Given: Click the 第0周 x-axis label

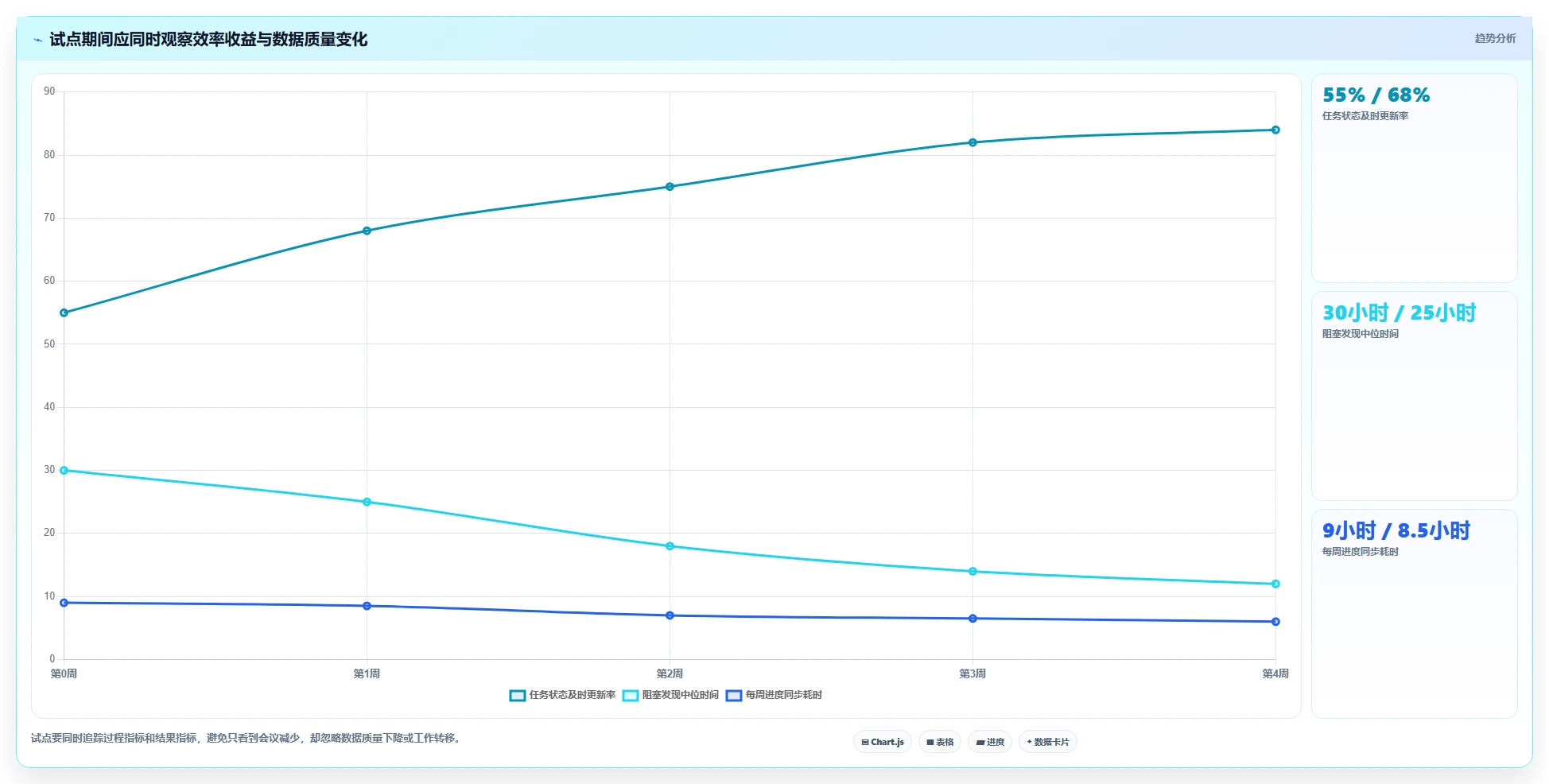Looking at the screenshot, I should click(64, 674).
